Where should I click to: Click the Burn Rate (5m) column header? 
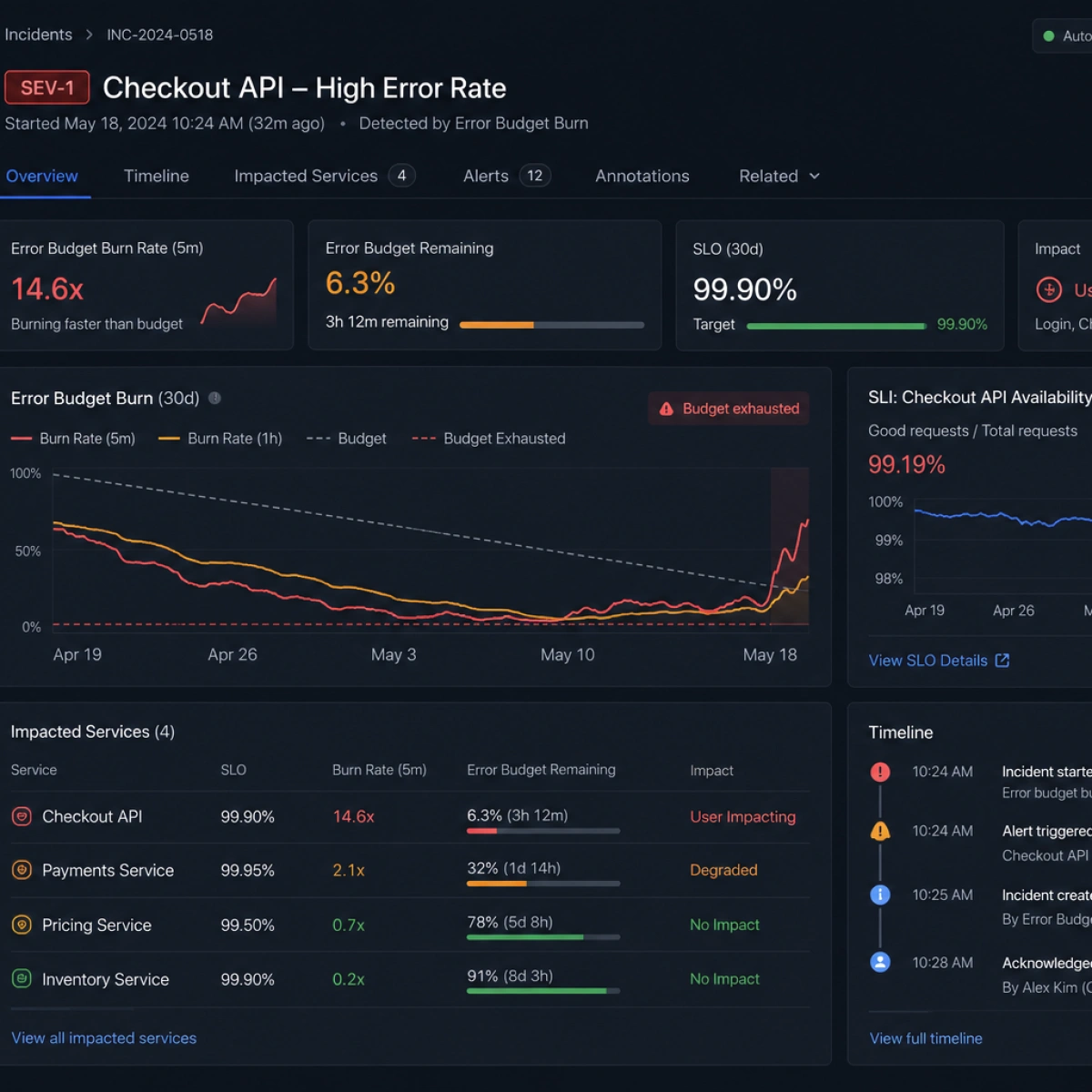379,770
